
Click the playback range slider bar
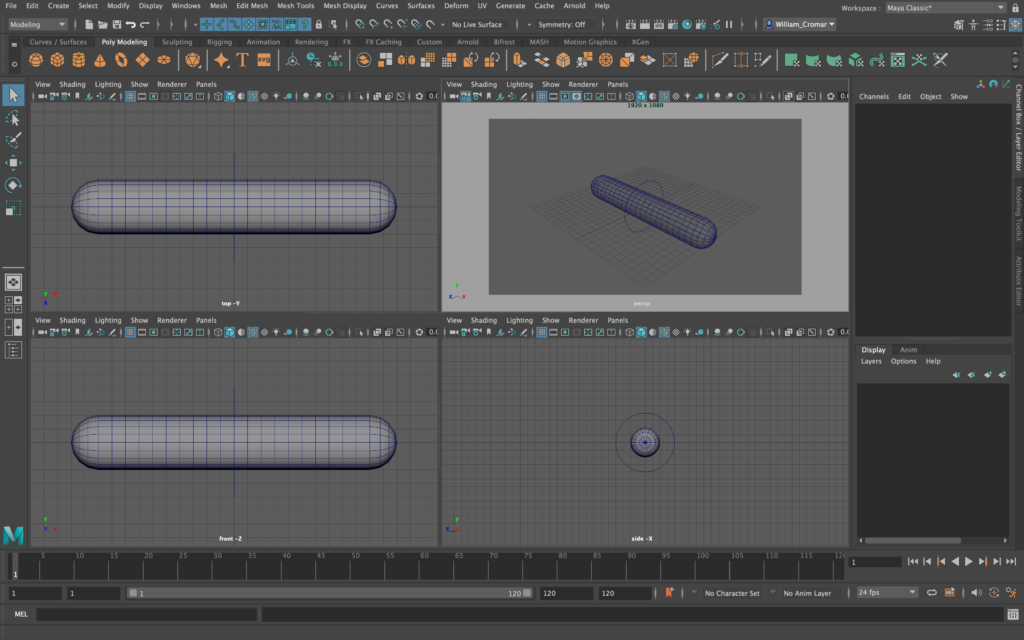coord(330,593)
